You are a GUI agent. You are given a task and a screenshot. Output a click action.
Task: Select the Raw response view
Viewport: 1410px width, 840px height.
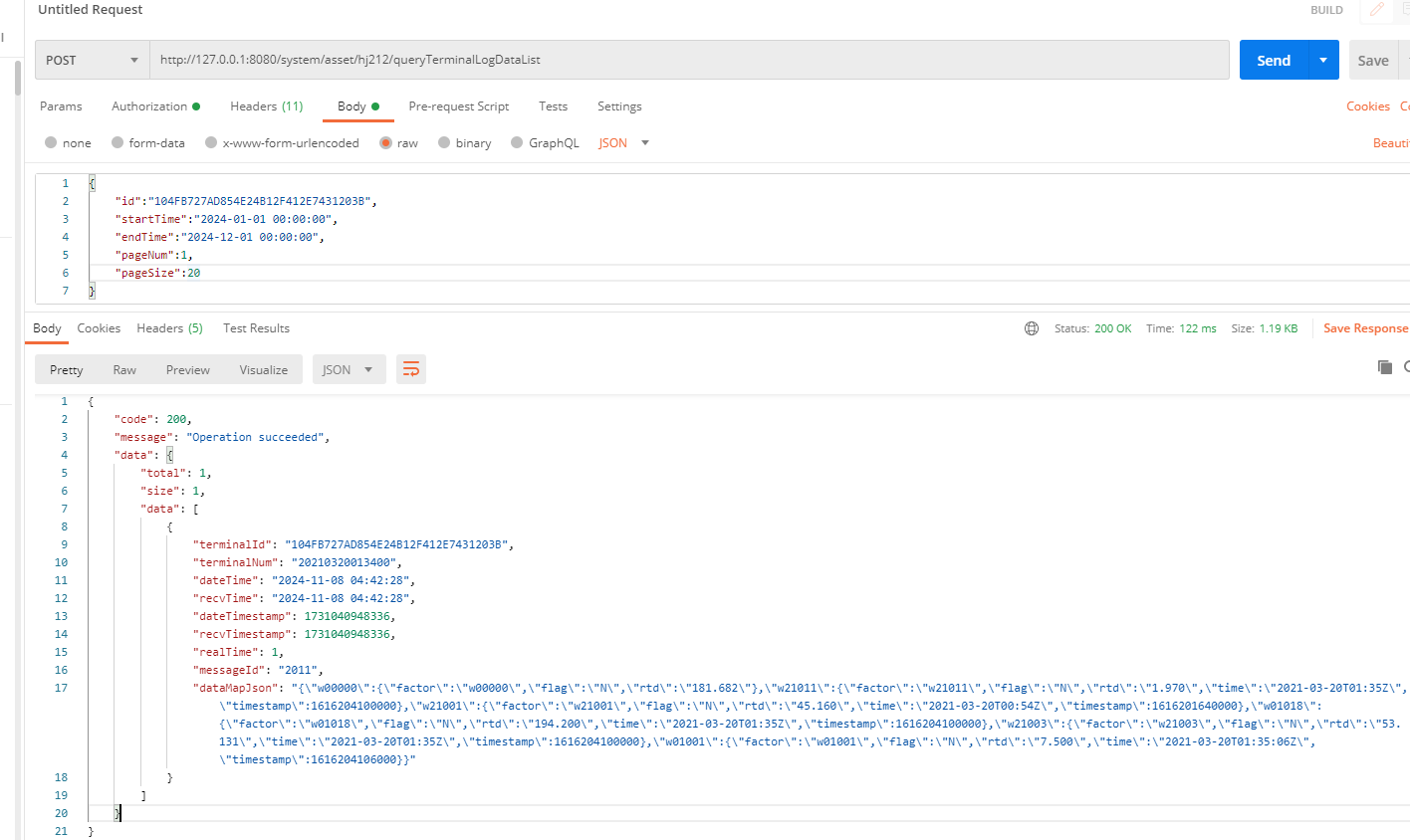(124, 369)
